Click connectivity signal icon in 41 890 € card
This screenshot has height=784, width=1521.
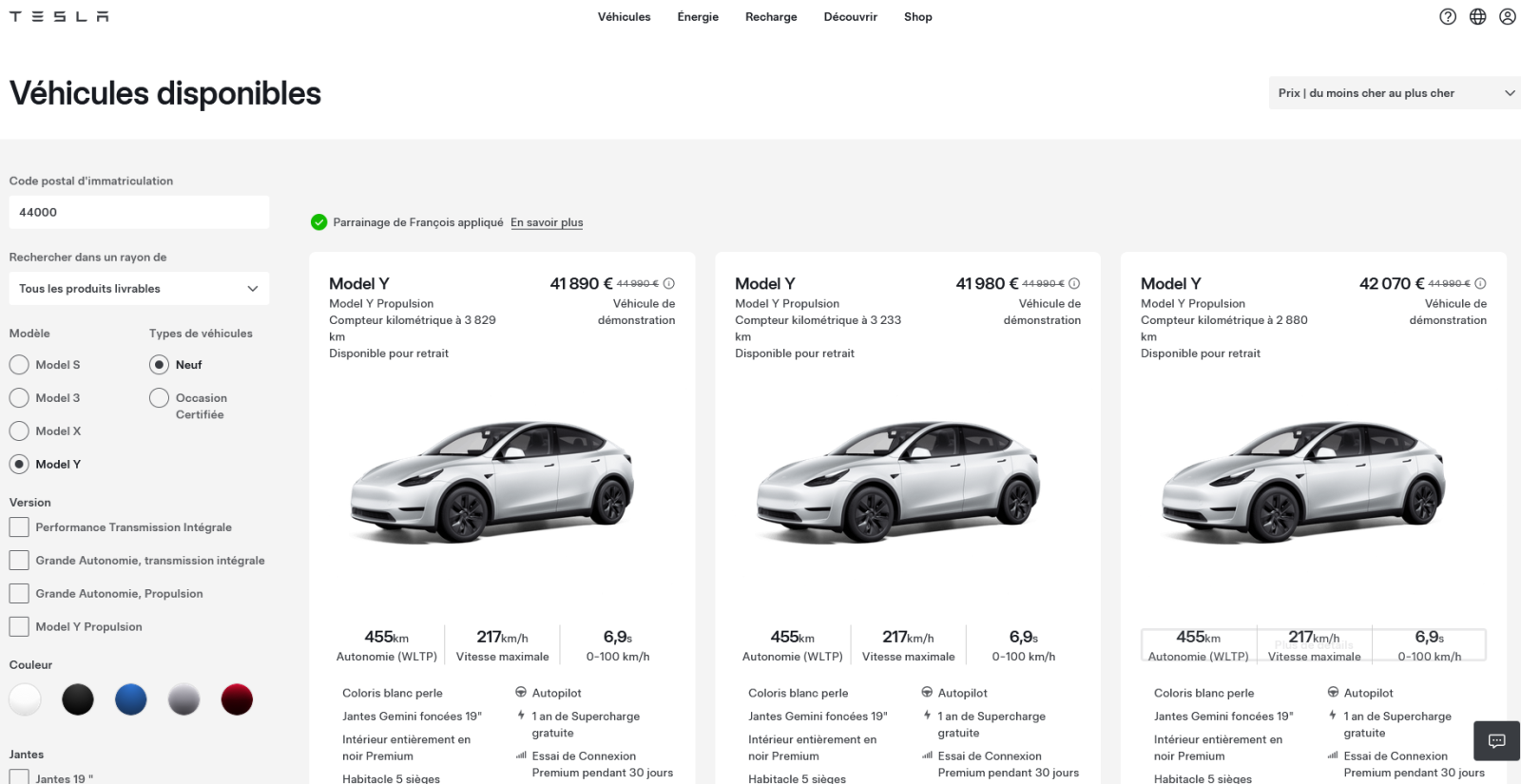click(521, 755)
